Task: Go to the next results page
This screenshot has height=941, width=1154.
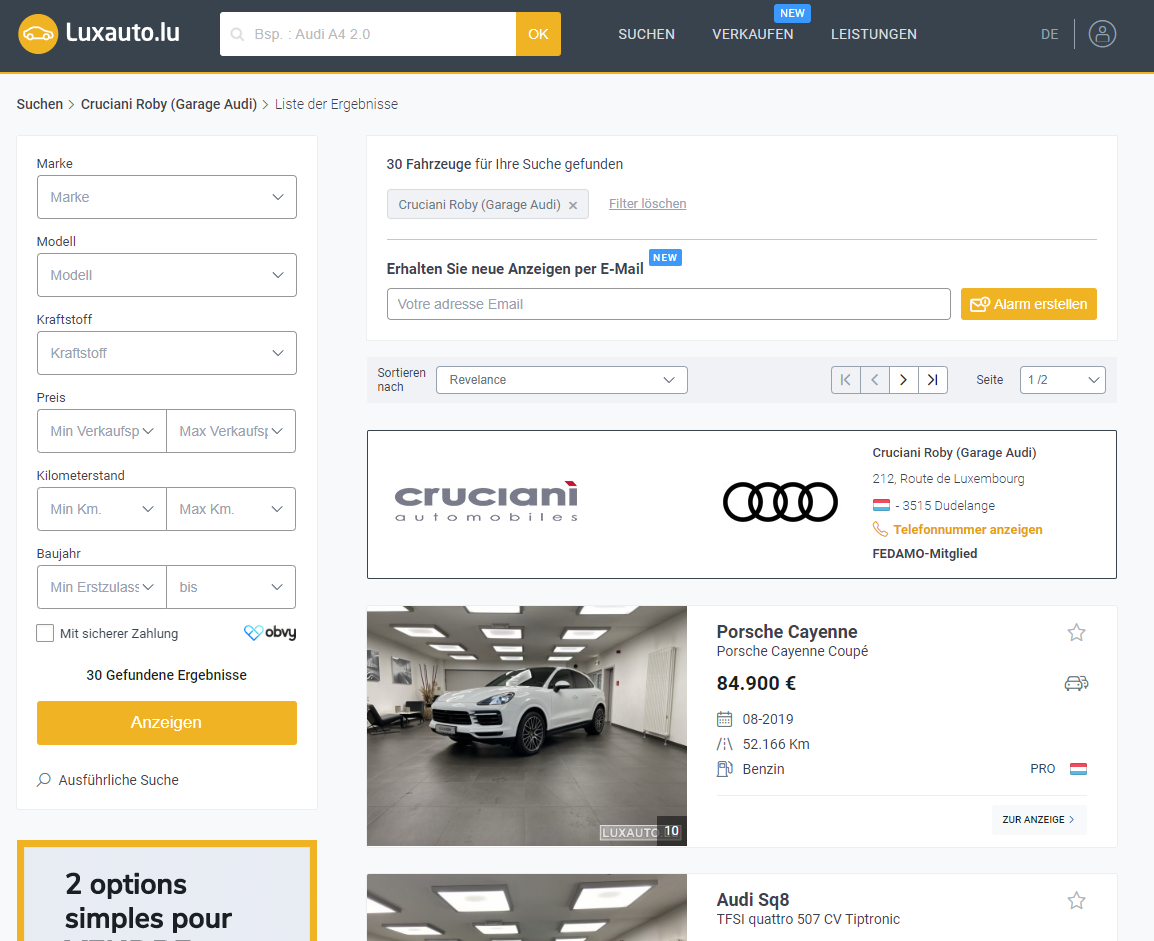Action: click(x=903, y=380)
